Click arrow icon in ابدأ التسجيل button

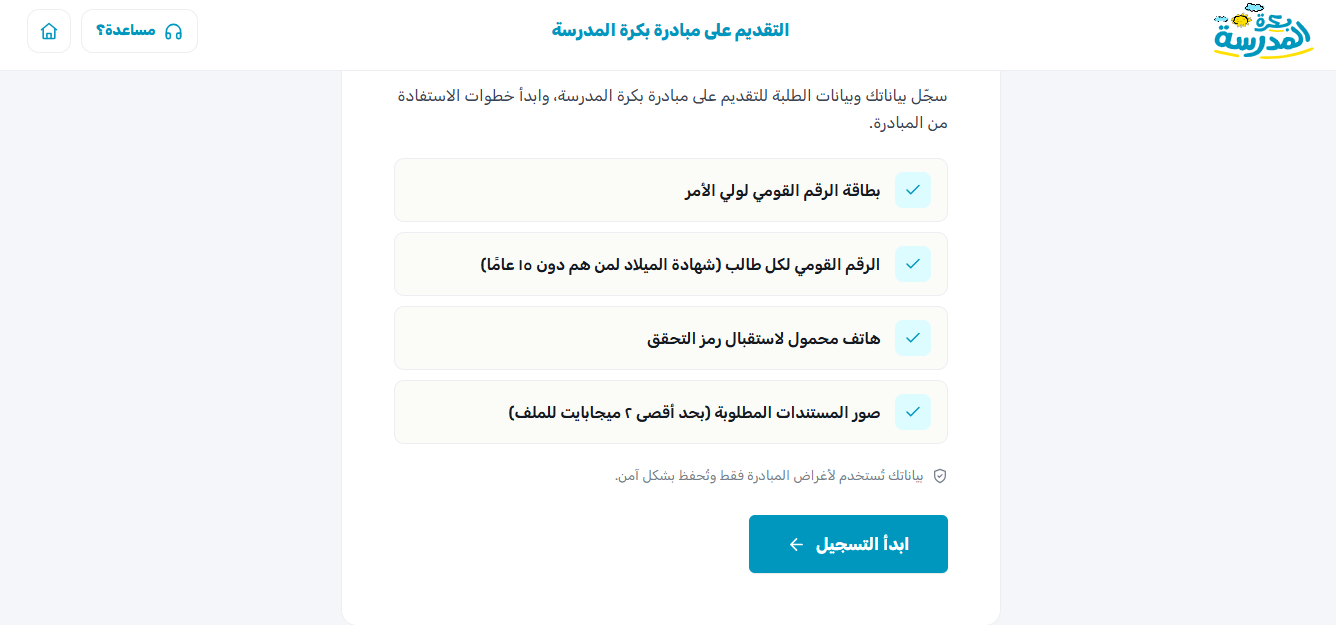[x=796, y=544]
